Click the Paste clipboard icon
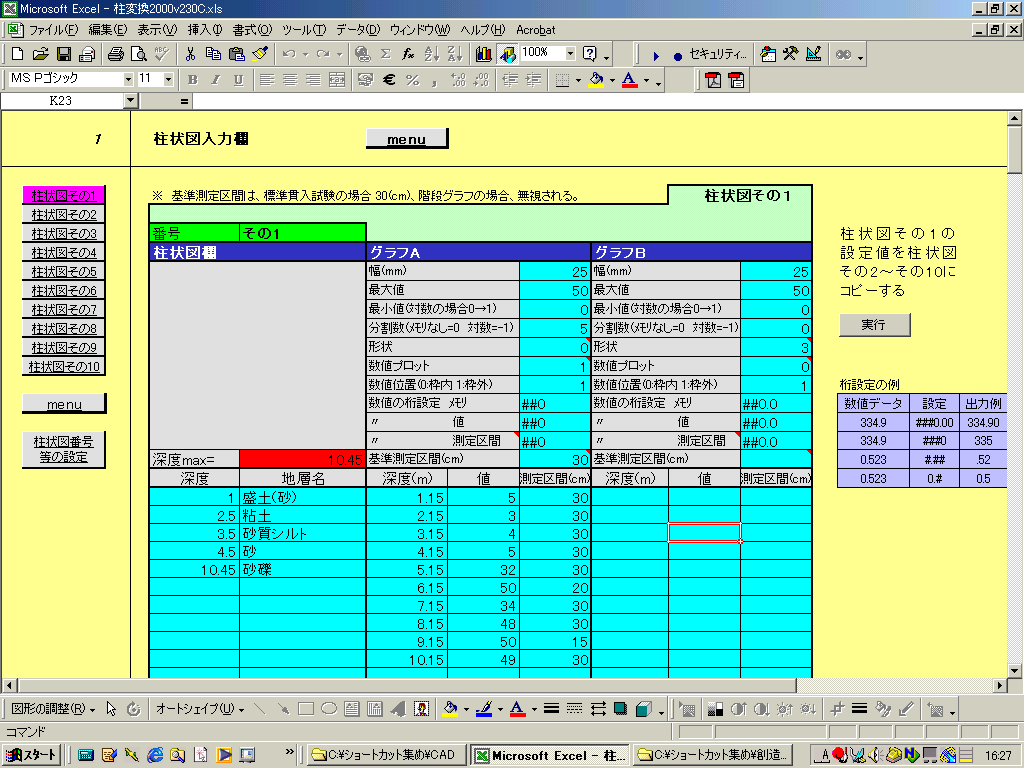Image resolution: width=1024 pixels, height=768 pixels. click(x=236, y=54)
